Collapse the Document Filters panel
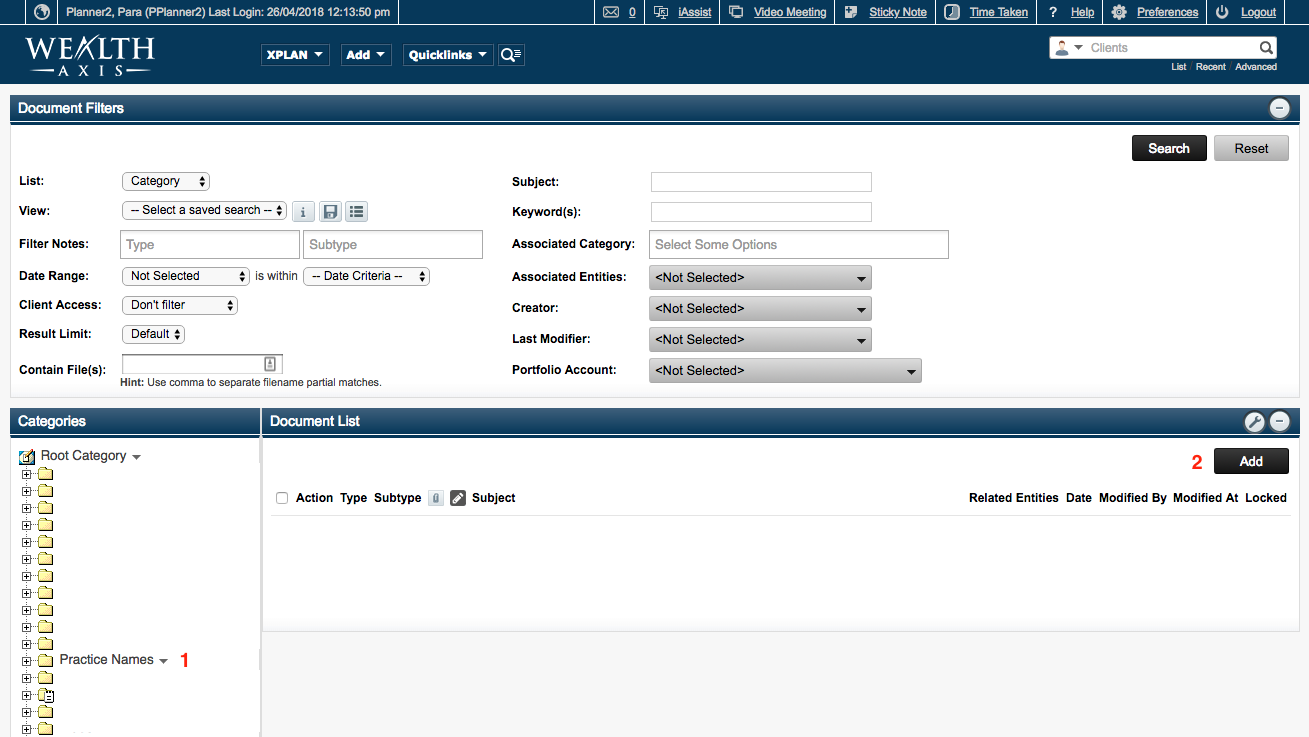 tap(1279, 108)
